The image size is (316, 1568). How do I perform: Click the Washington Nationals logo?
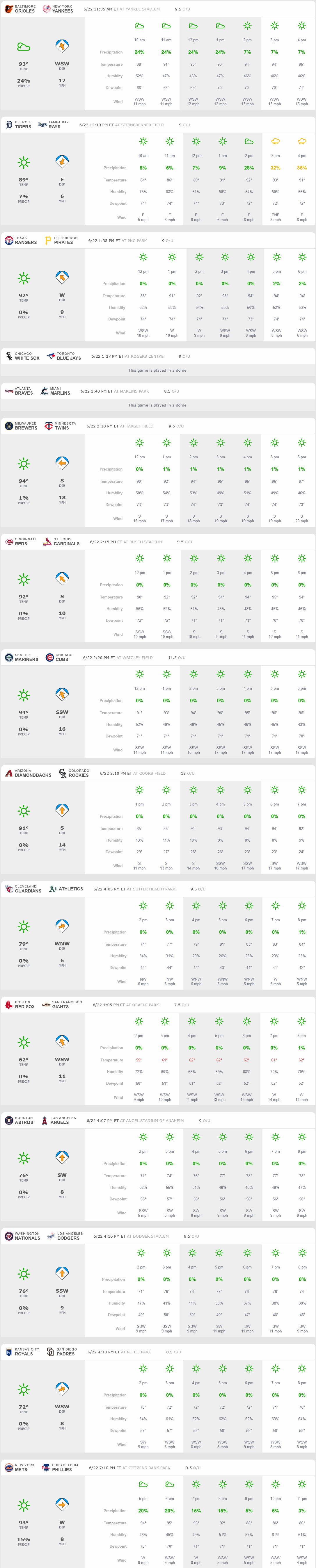click(x=8, y=1236)
